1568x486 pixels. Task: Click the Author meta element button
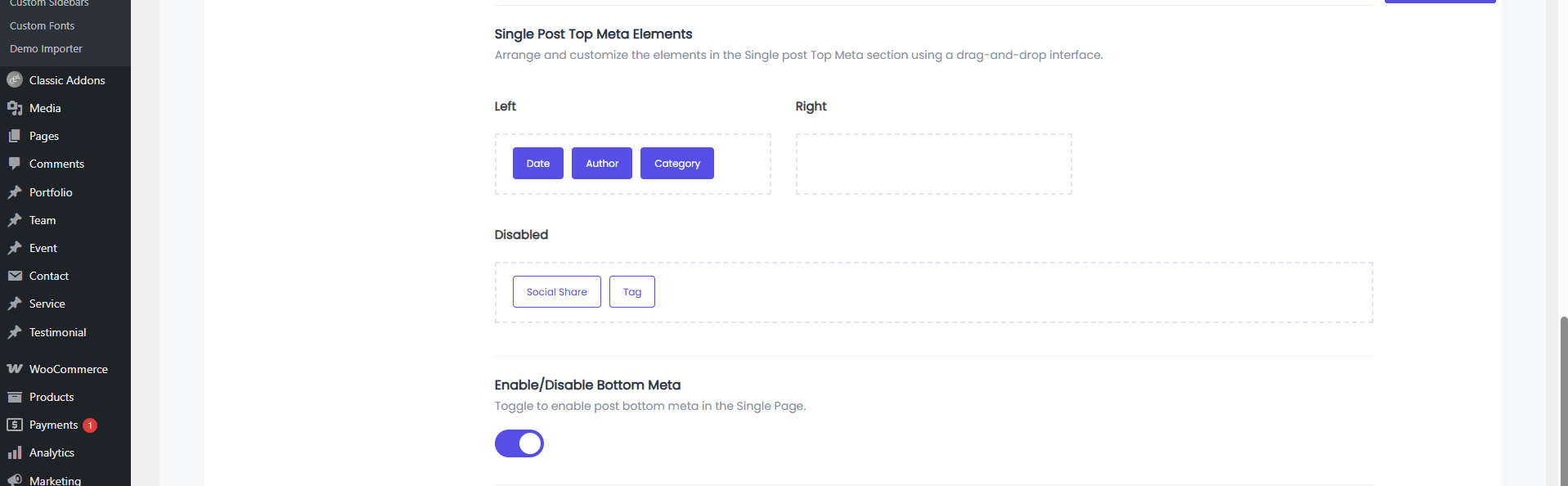[x=602, y=163]
